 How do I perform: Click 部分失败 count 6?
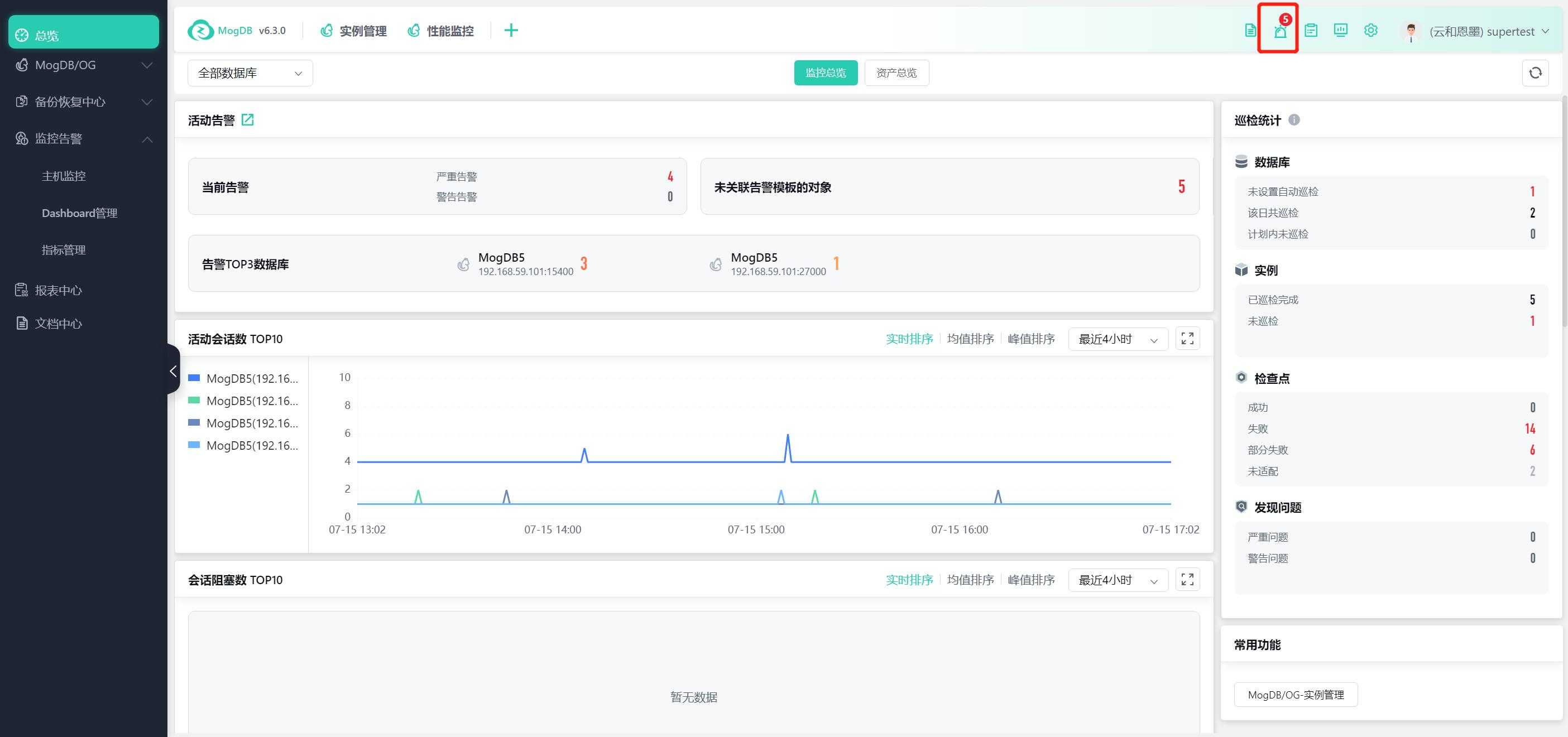pos(1532,450)
